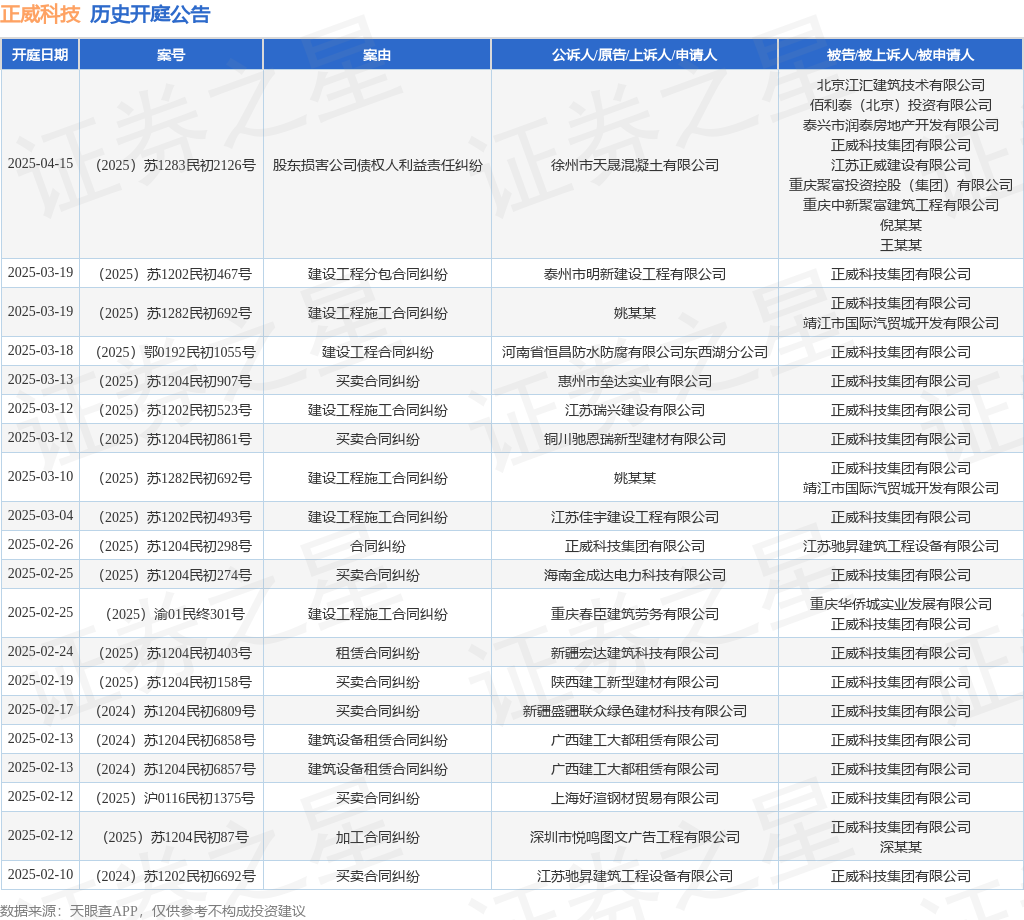Click defendant 重庆华侨城实业发展有限公司

(901, 604)
